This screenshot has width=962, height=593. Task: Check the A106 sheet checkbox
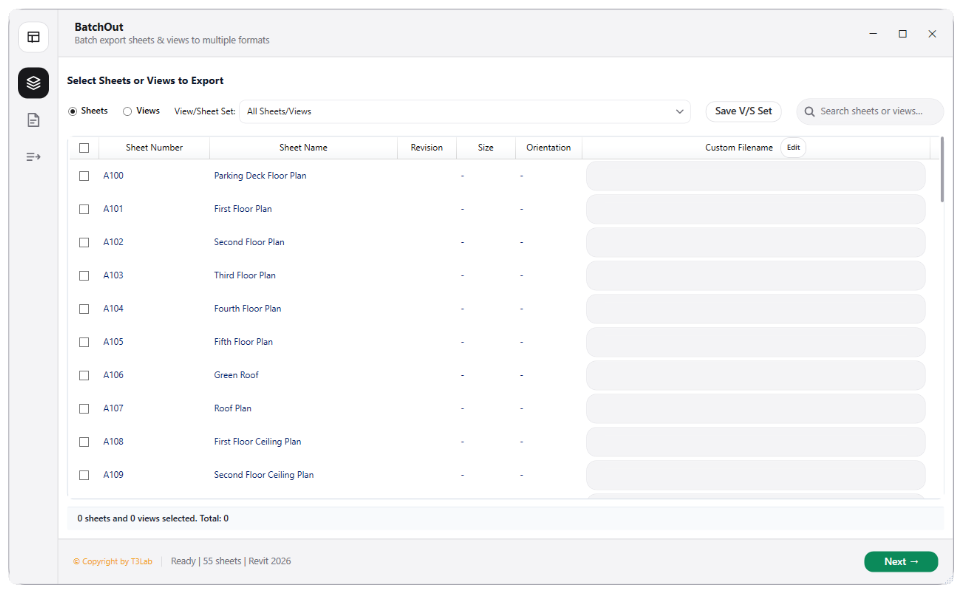click(84, 375)
